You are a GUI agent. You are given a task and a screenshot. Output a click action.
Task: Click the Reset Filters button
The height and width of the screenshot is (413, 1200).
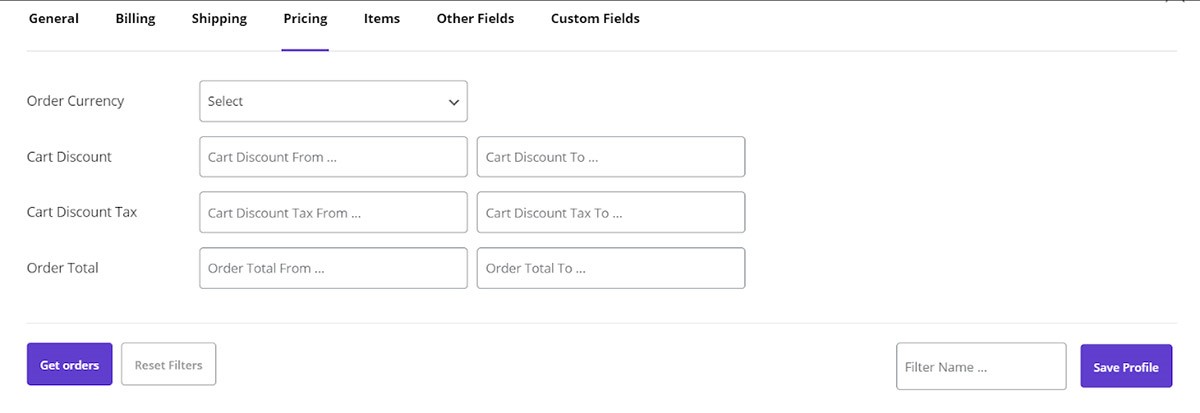(168, 365)
